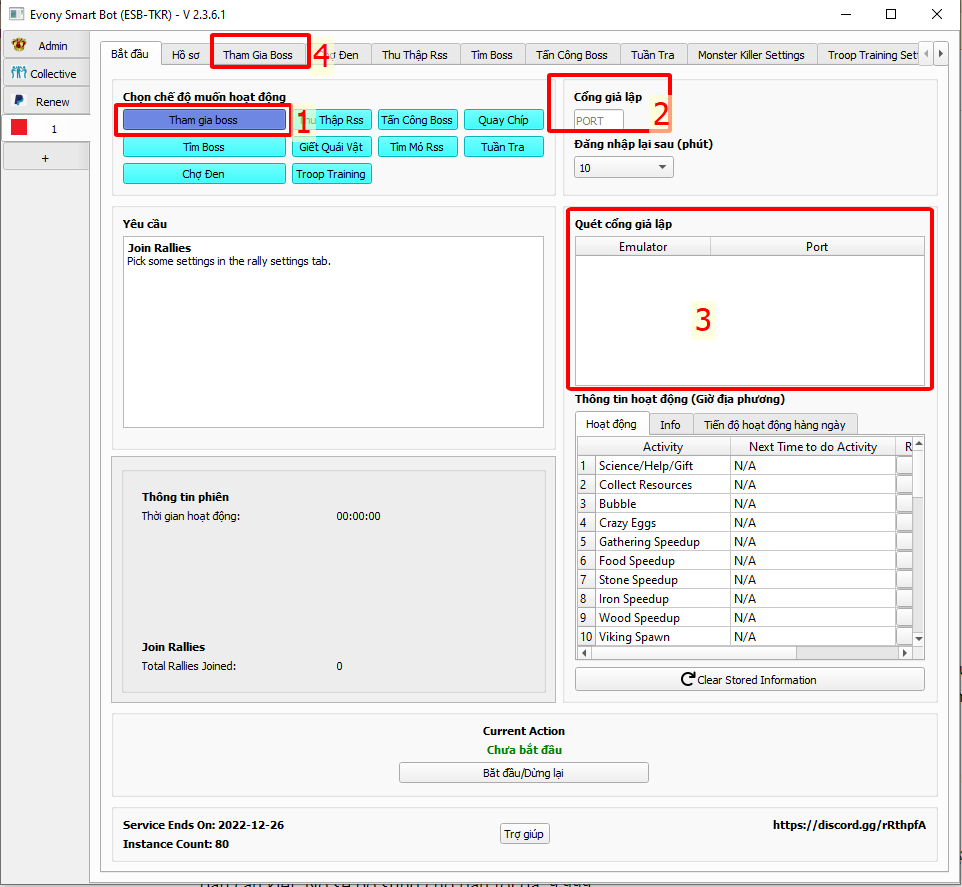Select the Crazy Eggs row

click(x=745, y=523)
